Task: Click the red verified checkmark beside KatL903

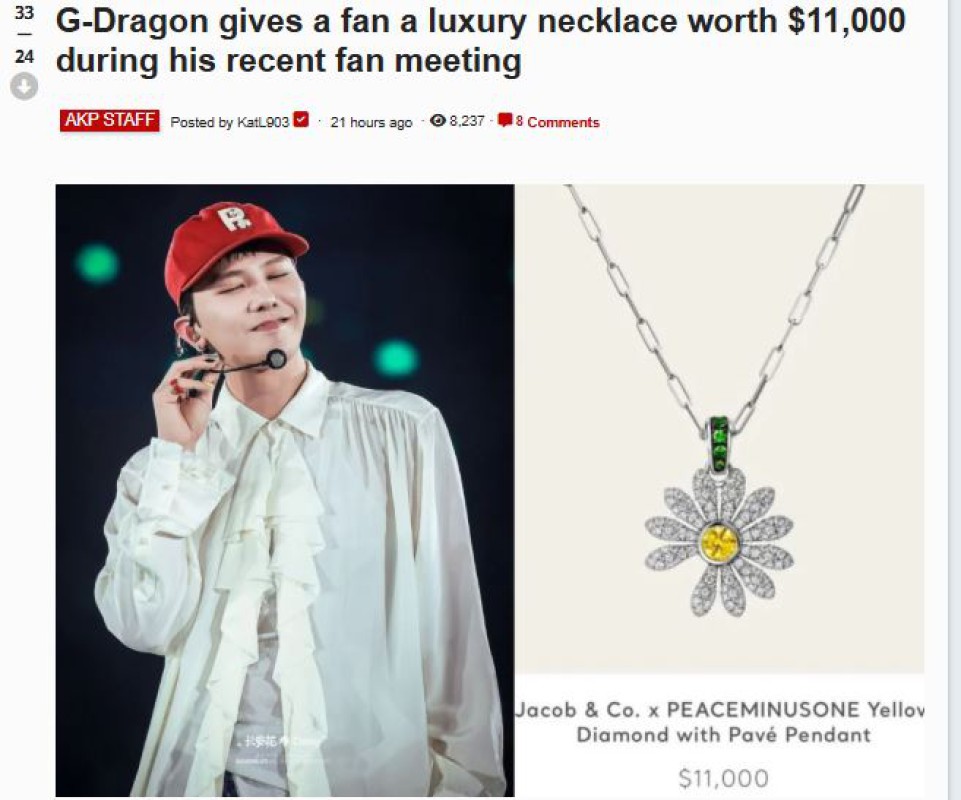Action: pos(300,120)
